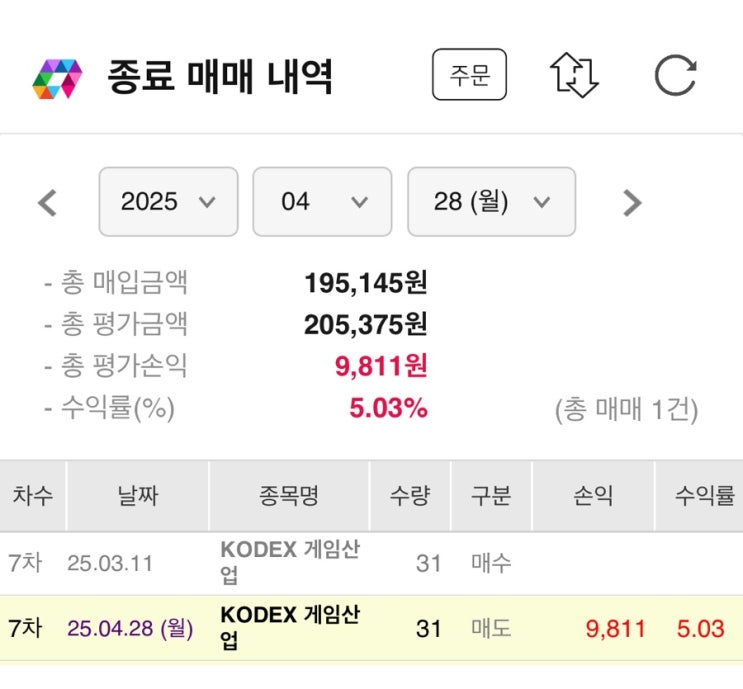Click the 종료 매매 내역 title
Screen dimensions: 743x689
pyautogui.click(x=220, y=77)
